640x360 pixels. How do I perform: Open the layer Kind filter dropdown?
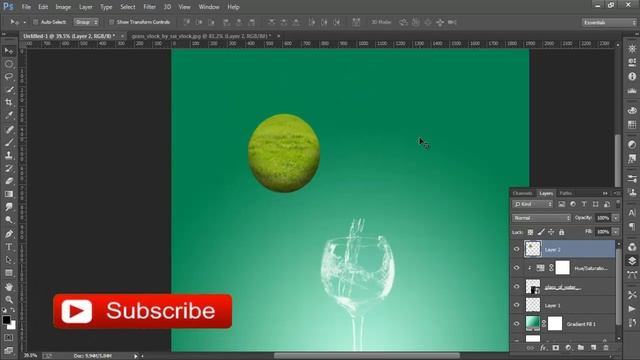533,204
